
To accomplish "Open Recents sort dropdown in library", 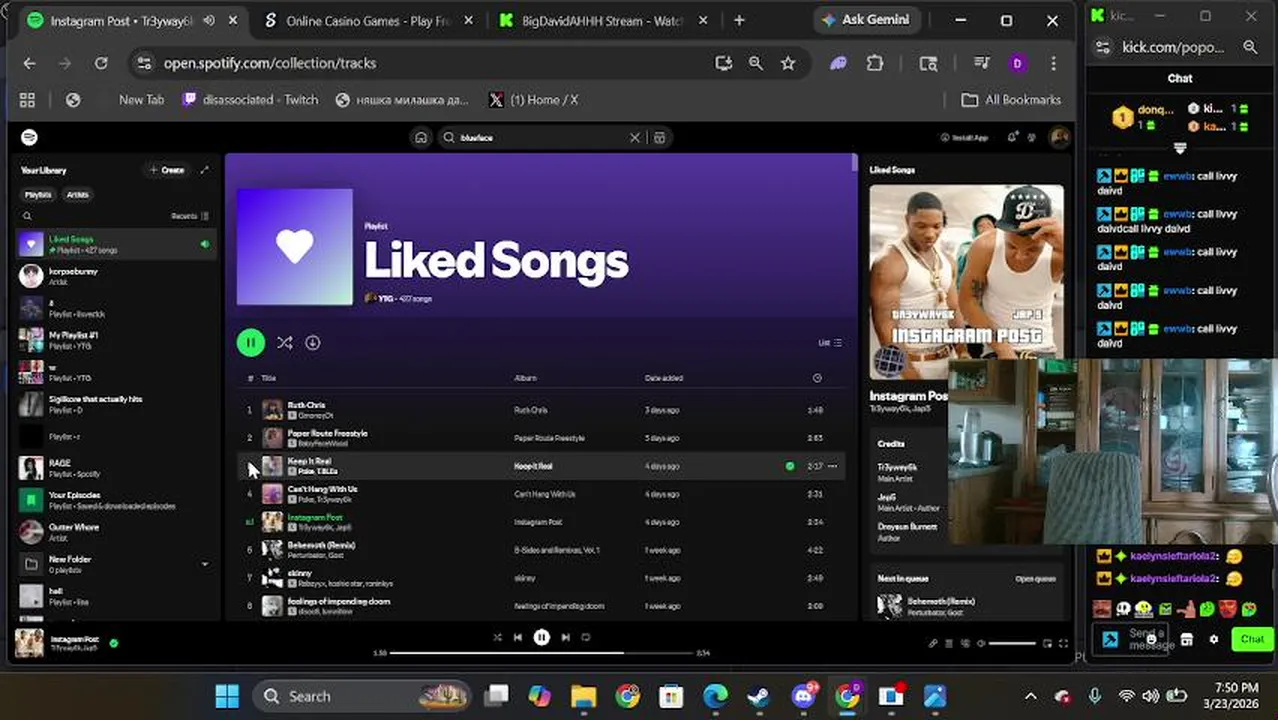I will pyautogui.click(x=190, y=216).
